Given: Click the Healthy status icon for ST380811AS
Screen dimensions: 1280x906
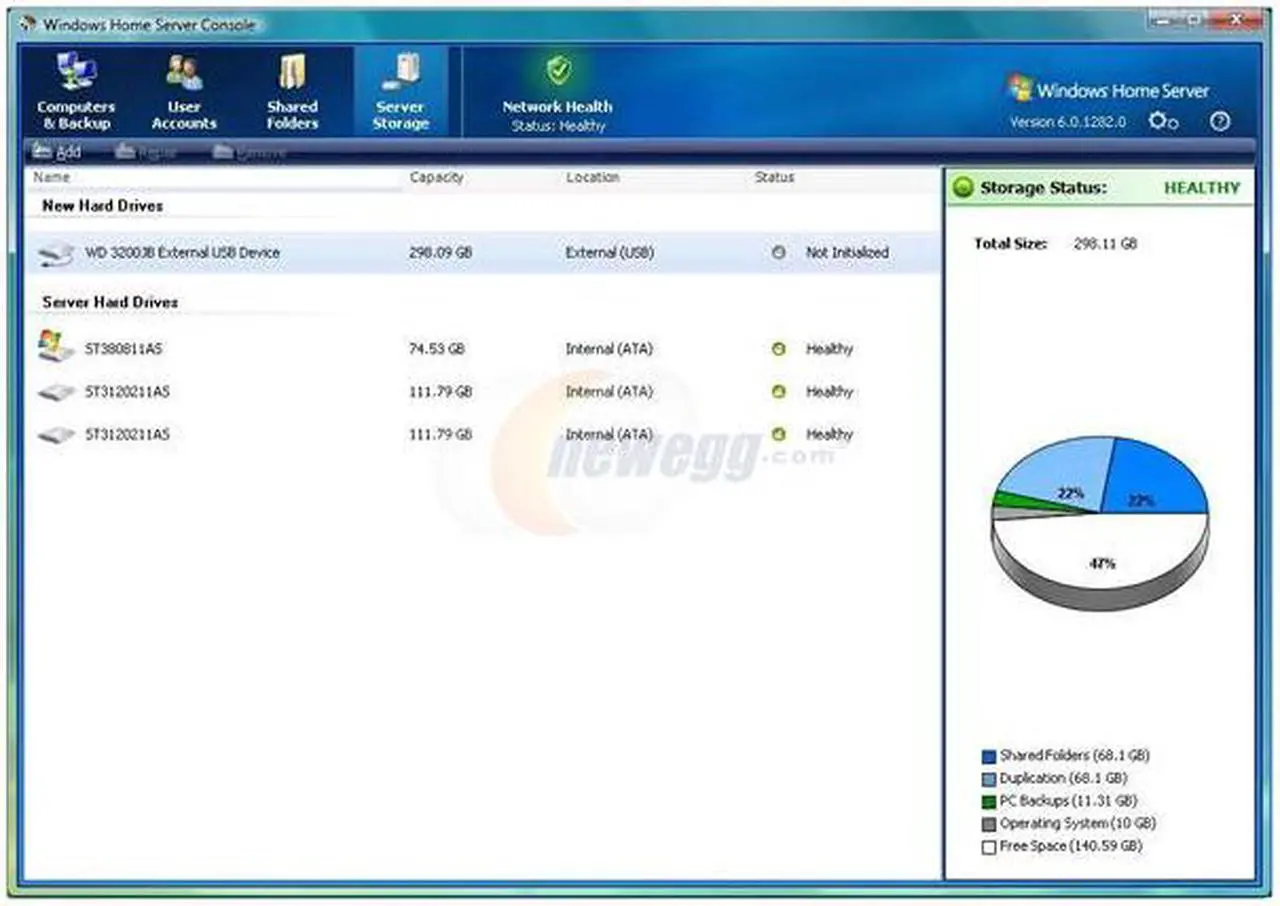Looking at the screenshot, I should [779, 349].
